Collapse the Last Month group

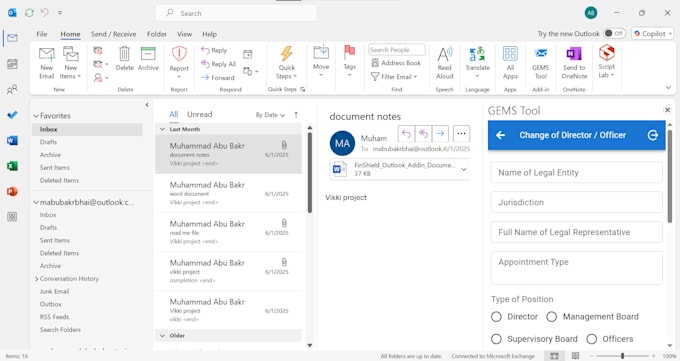(162, 129)
